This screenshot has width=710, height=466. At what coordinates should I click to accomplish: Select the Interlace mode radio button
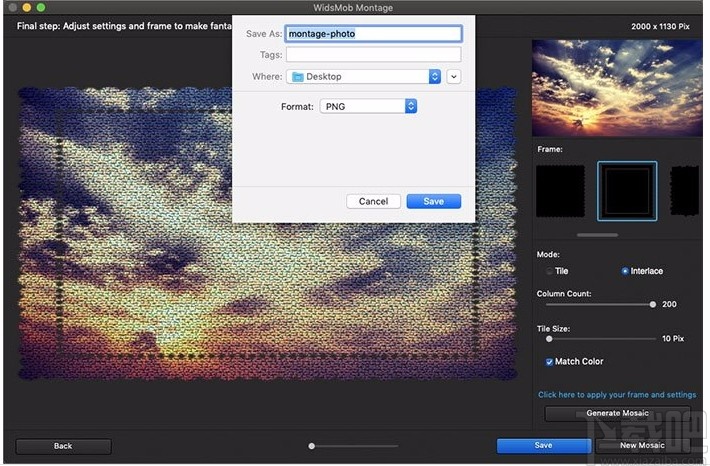tap(625, 271)
